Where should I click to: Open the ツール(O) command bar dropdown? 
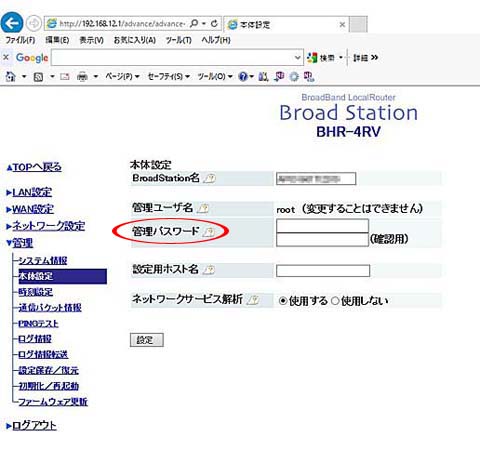215,77
